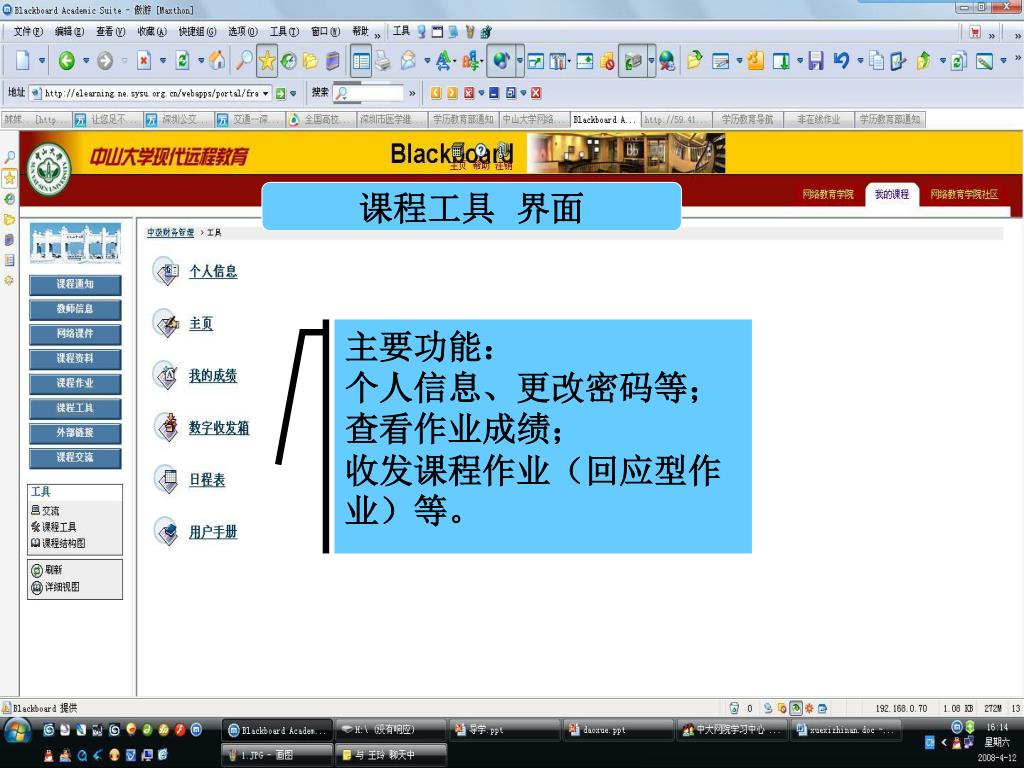1024x768 pixels.
Task: Toggle the Favorites star toolbar button
Action: point(267,61)
